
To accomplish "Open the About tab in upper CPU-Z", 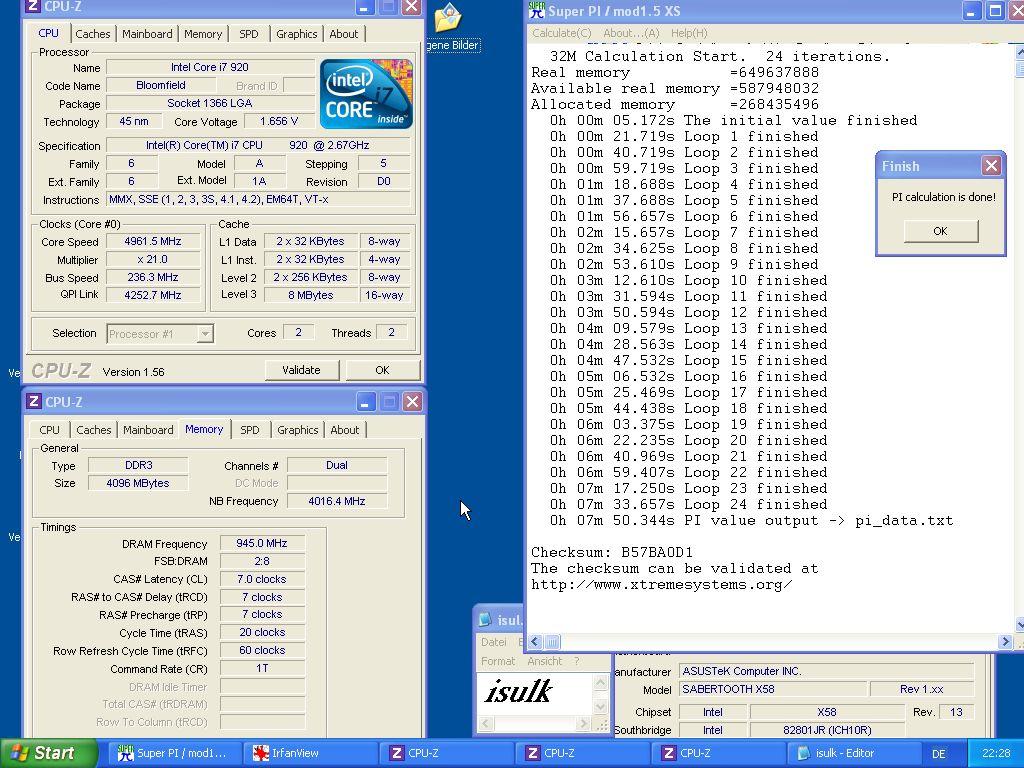I will [344, 34].
